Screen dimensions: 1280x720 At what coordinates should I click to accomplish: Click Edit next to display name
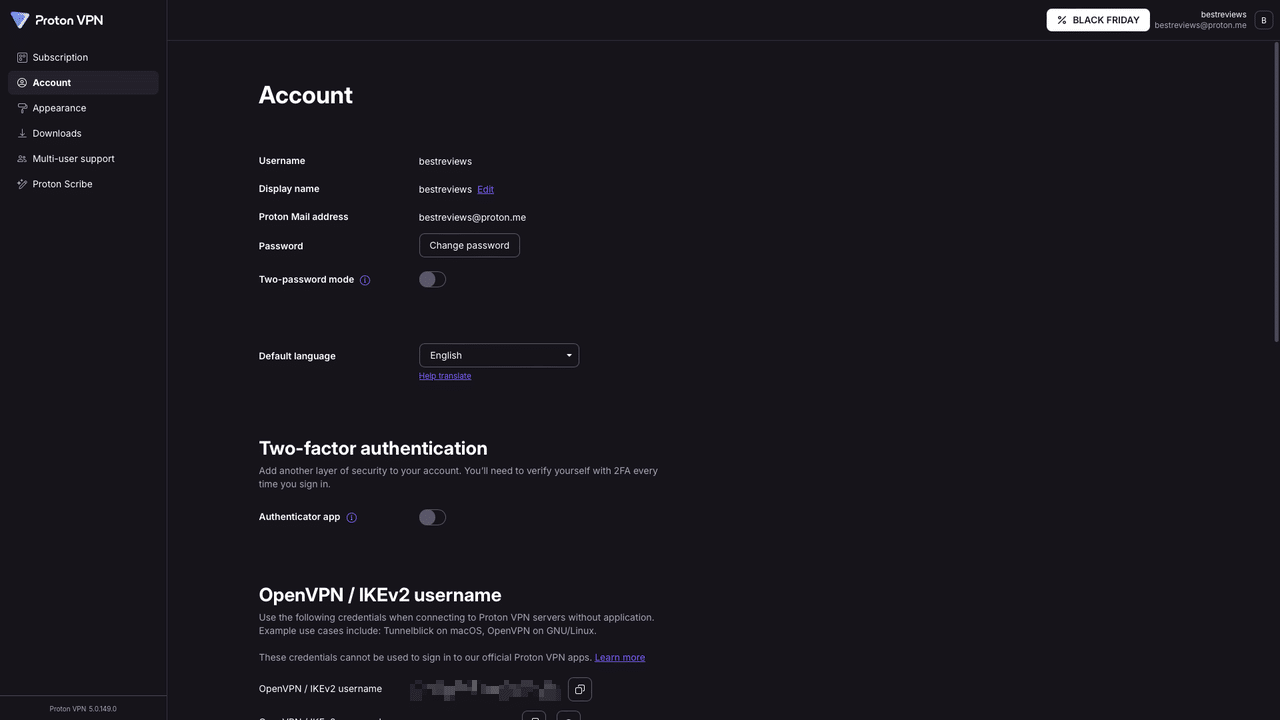pyautogui.click(x=486, y=189)
